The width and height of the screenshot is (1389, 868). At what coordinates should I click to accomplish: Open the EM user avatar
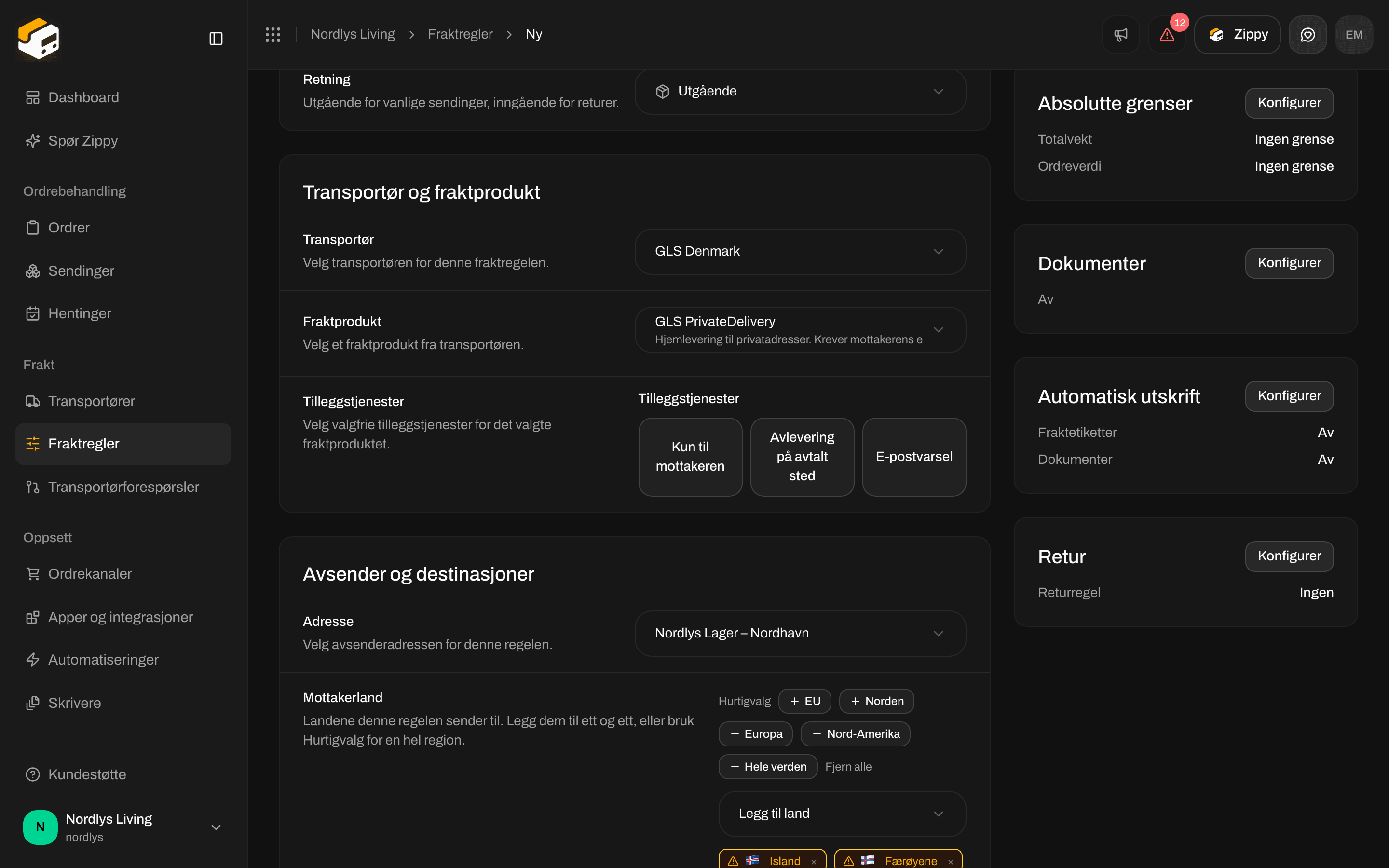tap(1354, 34)
